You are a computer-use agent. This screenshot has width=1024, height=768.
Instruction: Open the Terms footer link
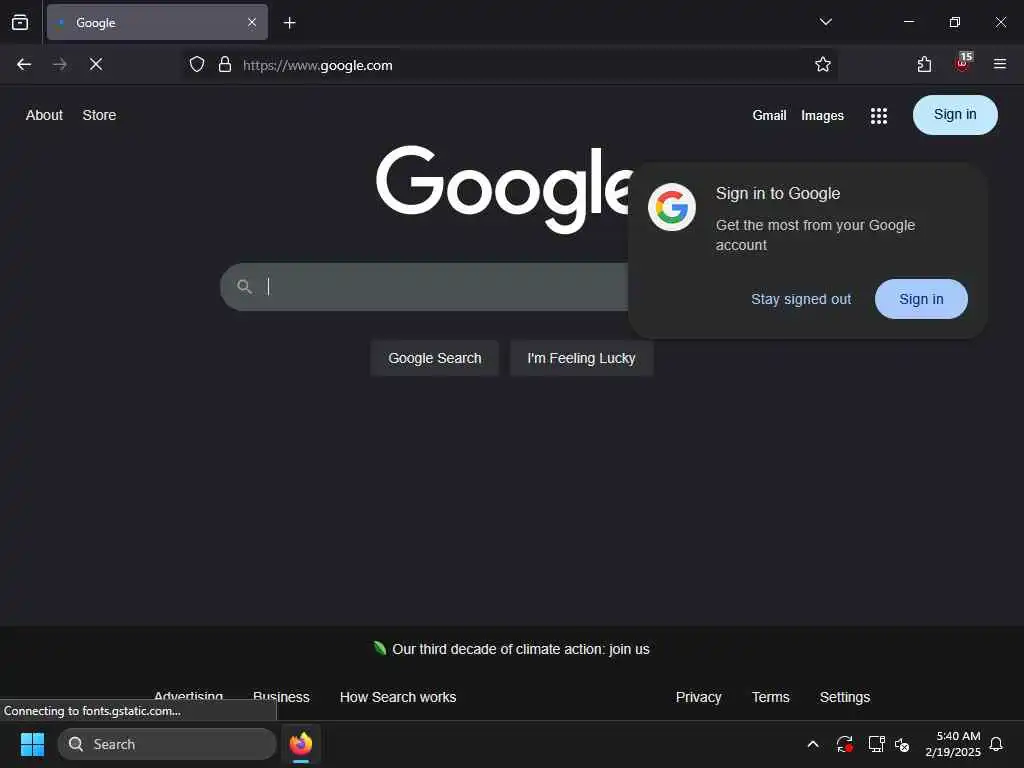pos(771,697)
